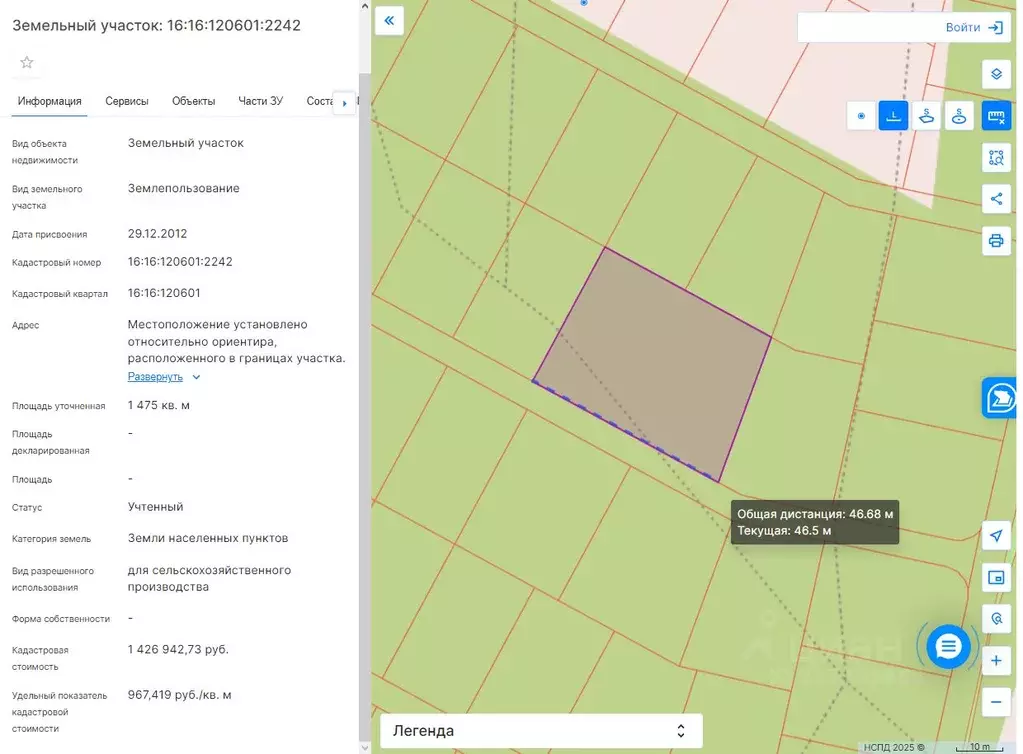Click the cadastral number value 16:16:120601:2242
The width and height of the screenshot is (1023, 754).
point(180,262)
